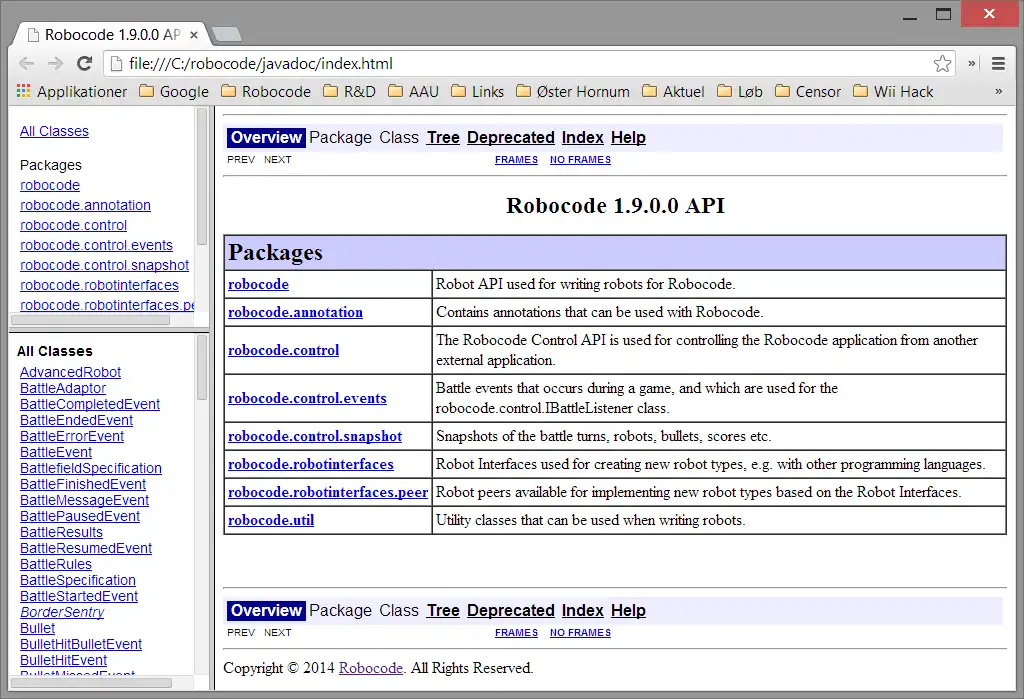Open the BattleRules class
This screenshot has width=1024, height=699.
click(x=56, y=564)
